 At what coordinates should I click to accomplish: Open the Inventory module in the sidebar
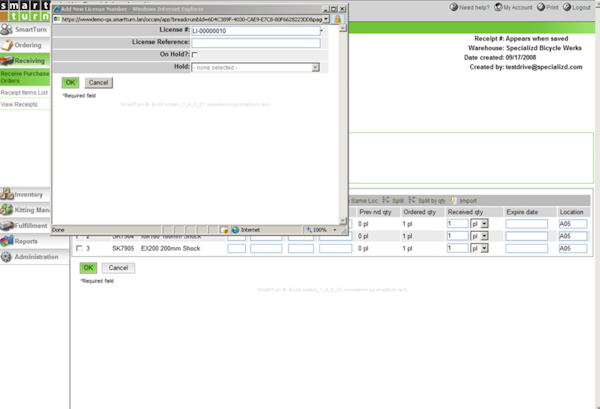[x=25, y=194]
